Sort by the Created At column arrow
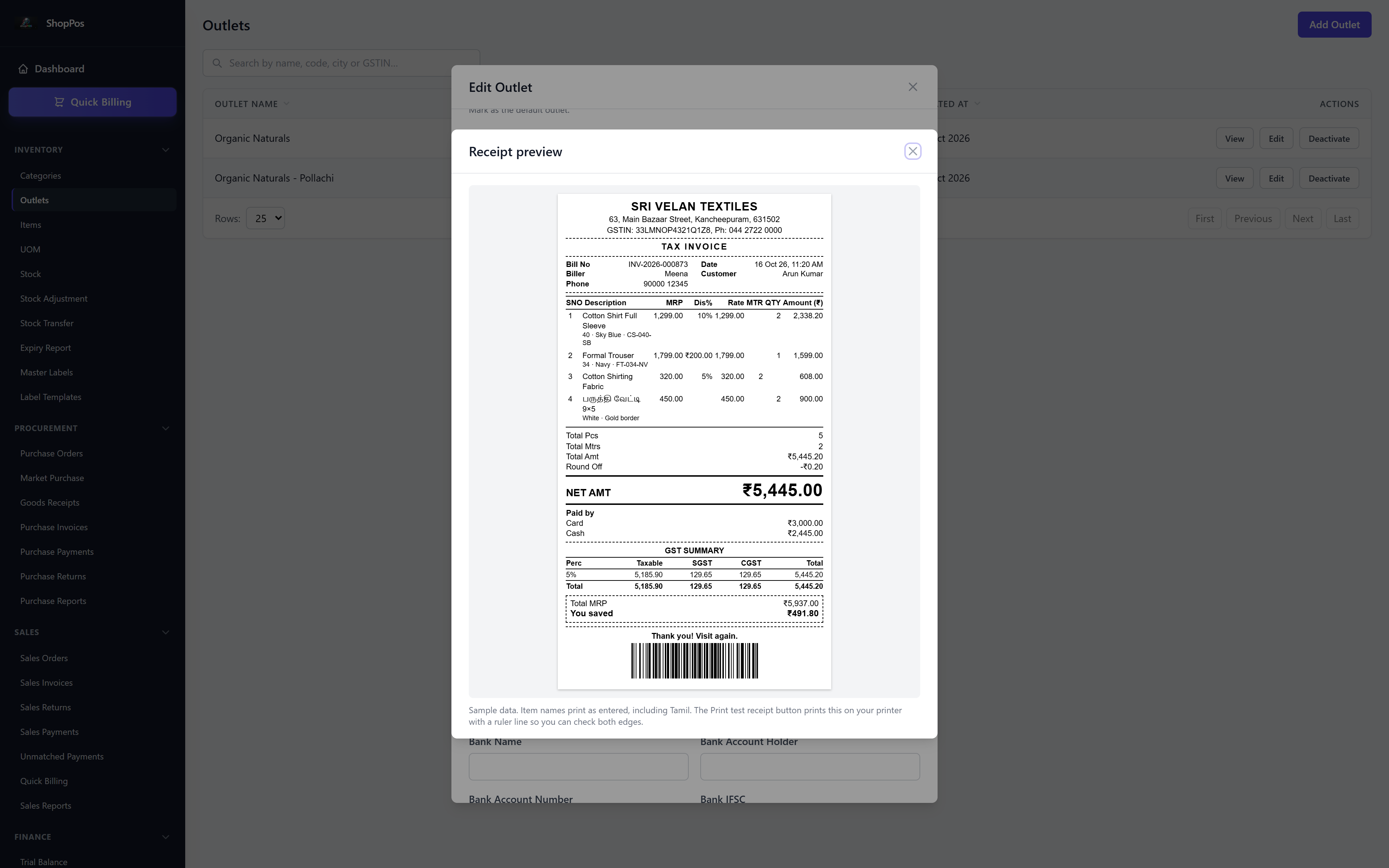The width and height of the screenshot is (1389, 868). click(x=977, y=104)
